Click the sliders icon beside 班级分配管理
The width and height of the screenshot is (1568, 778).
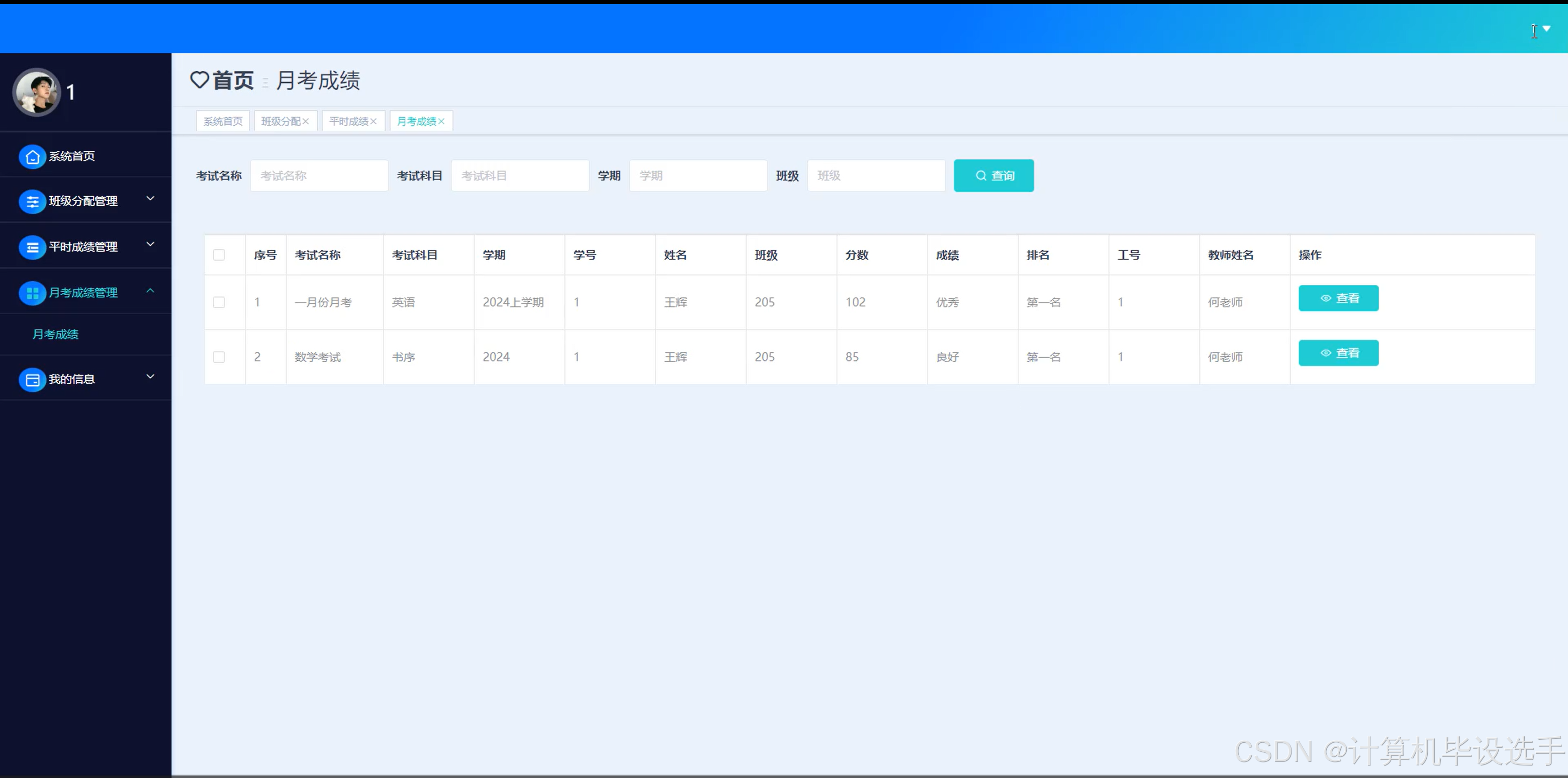pyautogui.click(x=32, y=202)
